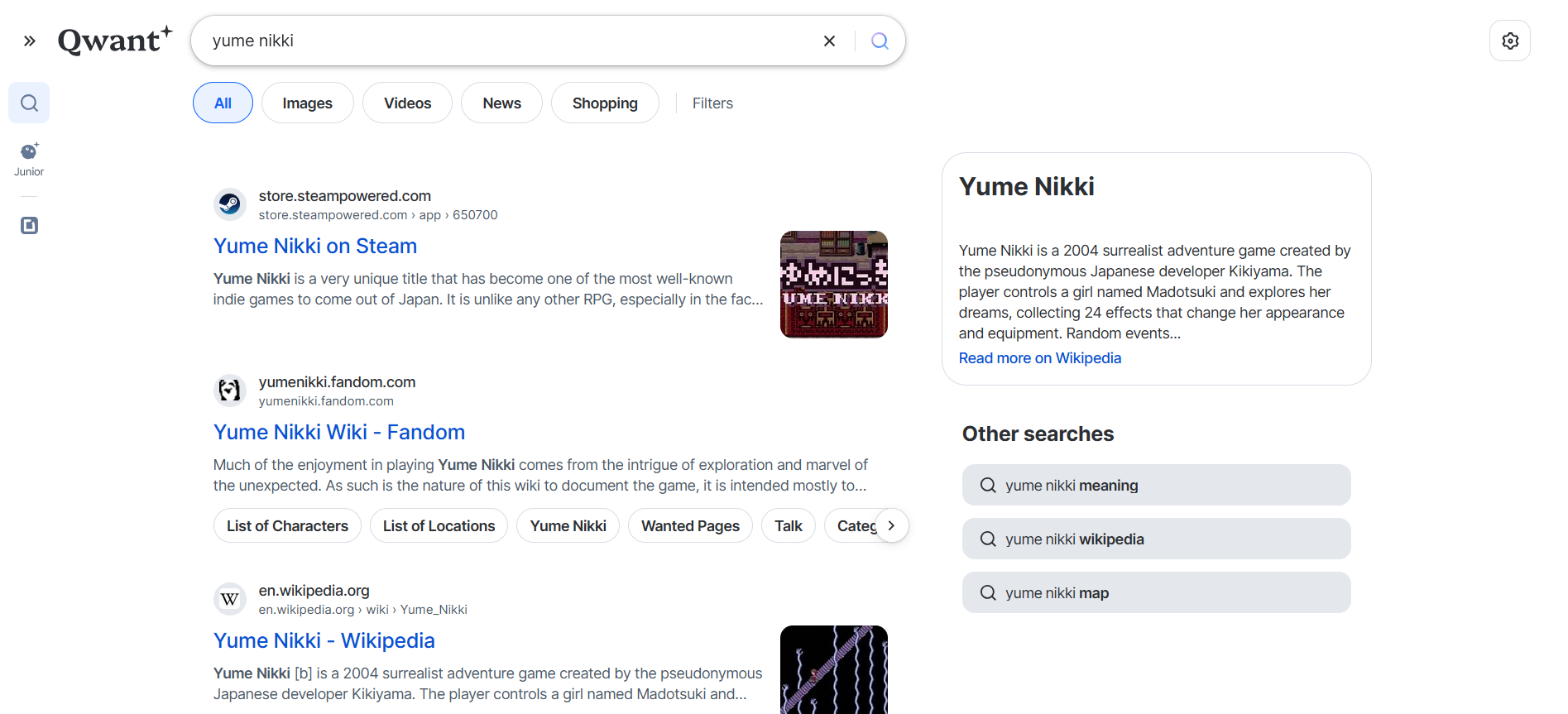Expand the sidebar with double chevron
This screenshot has width=1568, height=714.
[30, 41]
